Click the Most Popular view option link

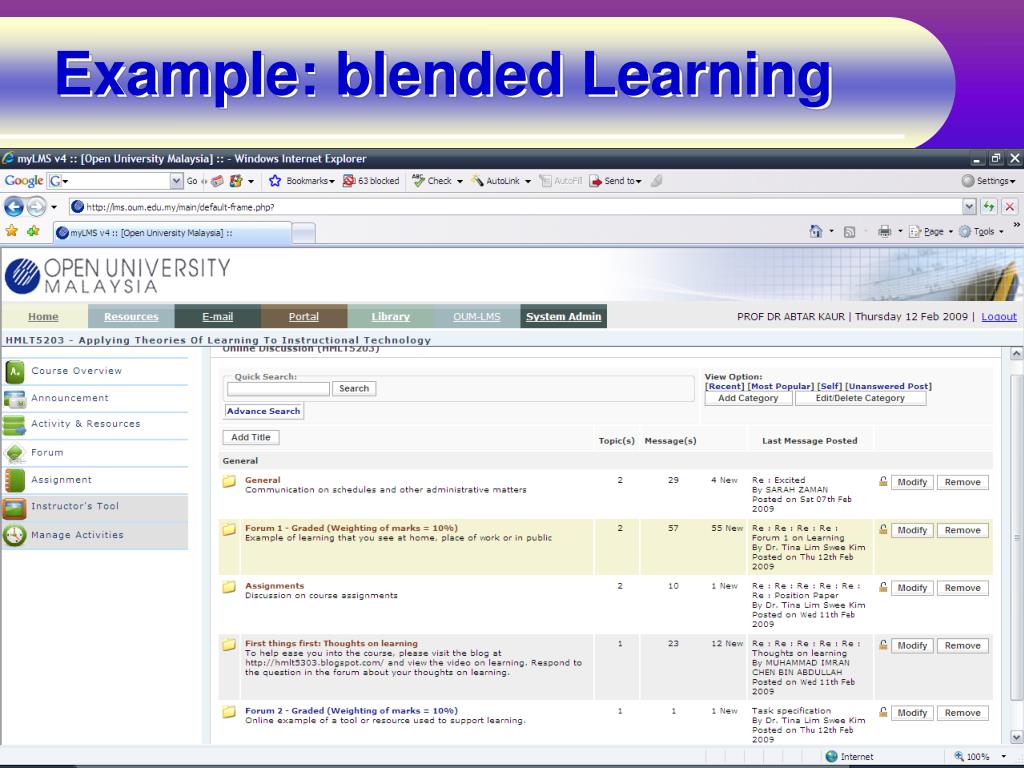(780, 387)
